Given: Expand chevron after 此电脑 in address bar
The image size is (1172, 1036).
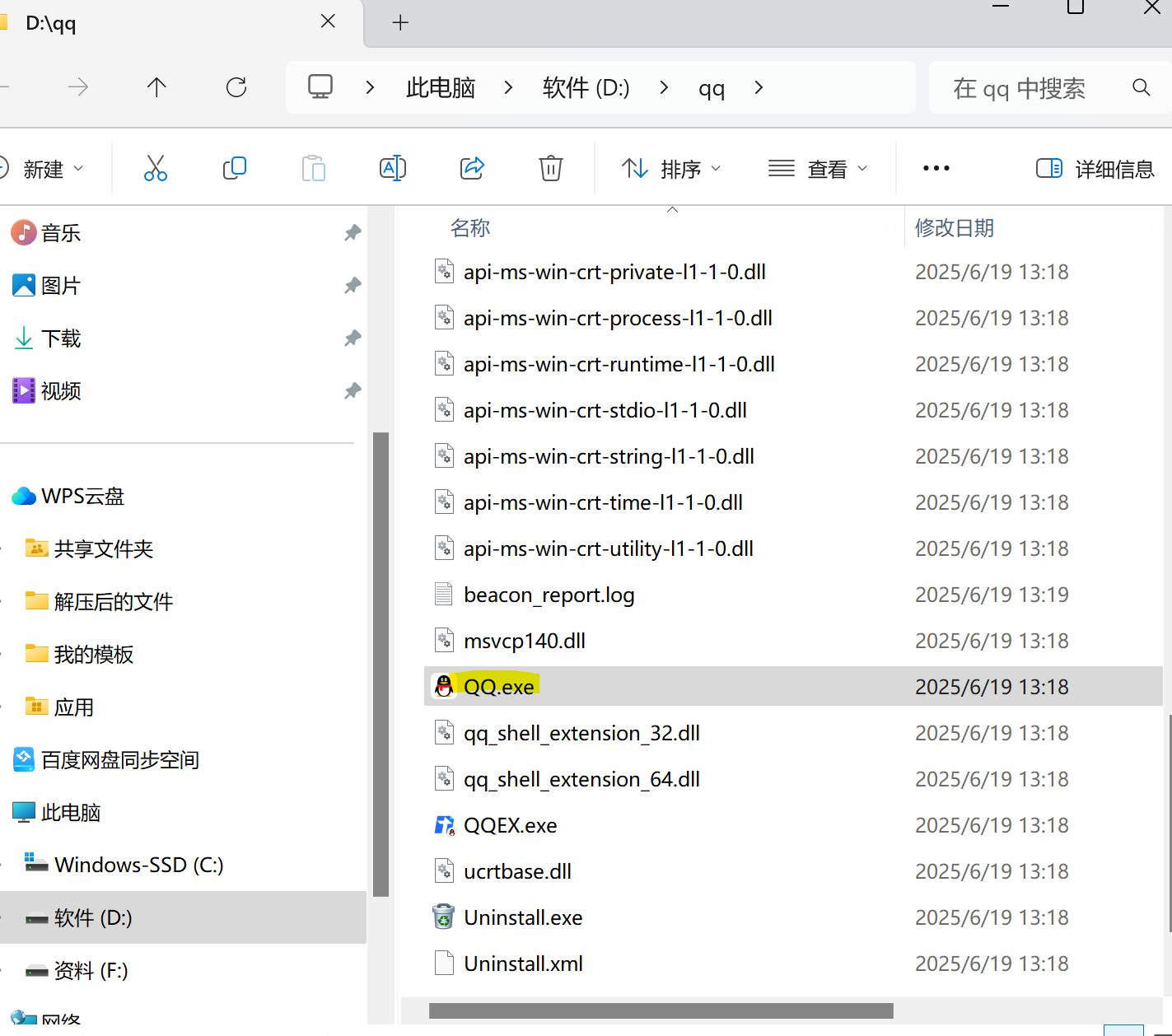Looking at the screenshot, I should pos(508,87).
